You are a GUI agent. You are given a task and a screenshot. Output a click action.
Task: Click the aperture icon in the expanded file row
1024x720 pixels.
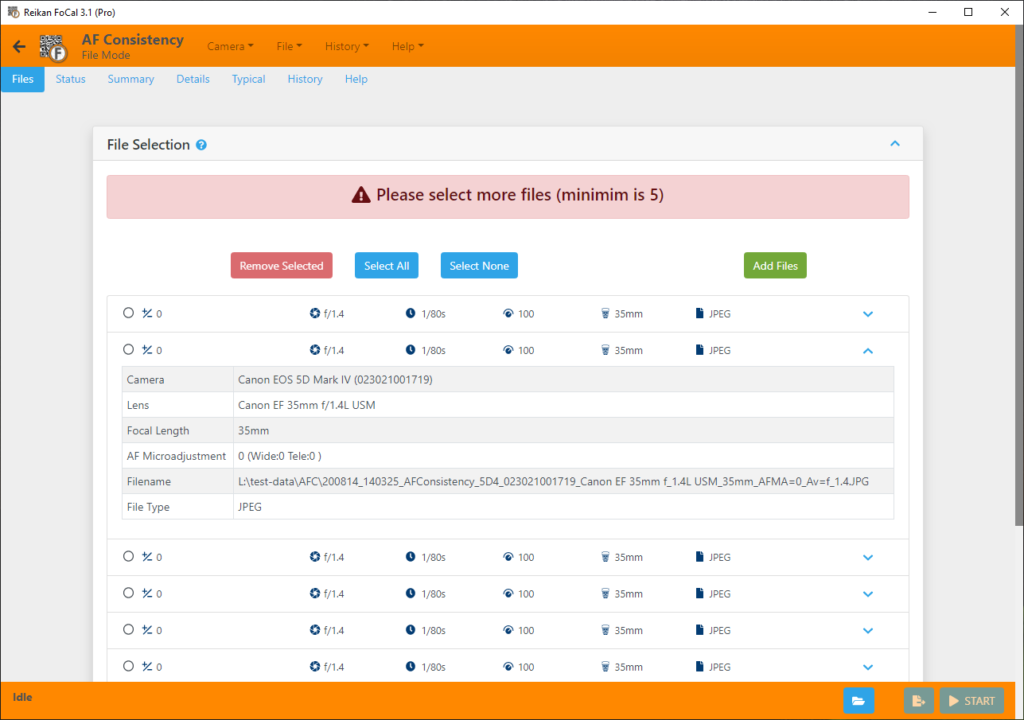click(315, 350)
